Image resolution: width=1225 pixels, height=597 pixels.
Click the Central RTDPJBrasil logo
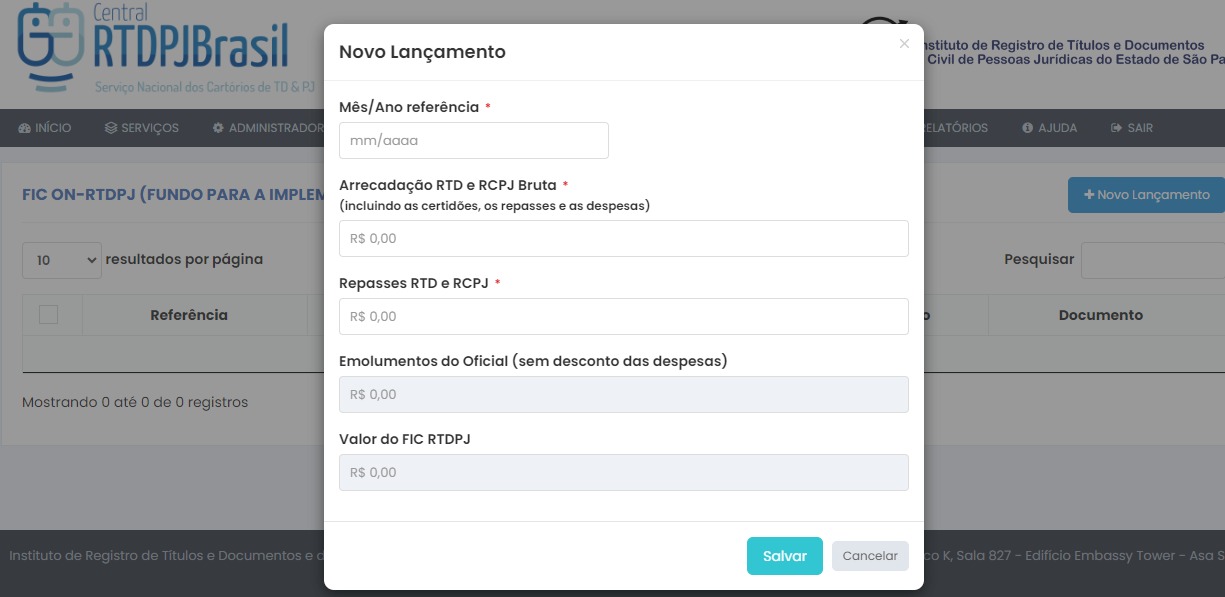(x=153, y=48)
